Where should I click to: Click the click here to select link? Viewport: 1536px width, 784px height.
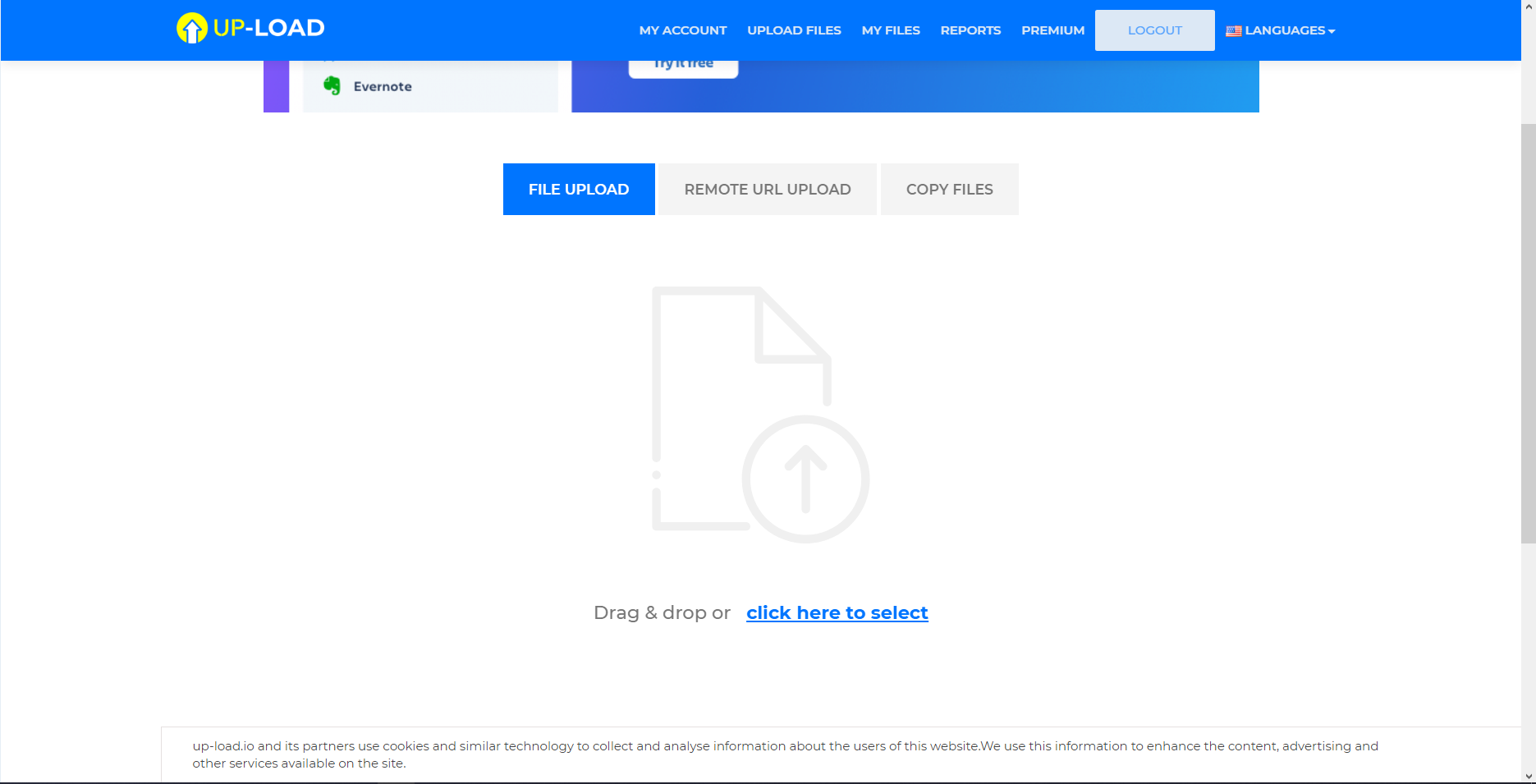(837, 612)
